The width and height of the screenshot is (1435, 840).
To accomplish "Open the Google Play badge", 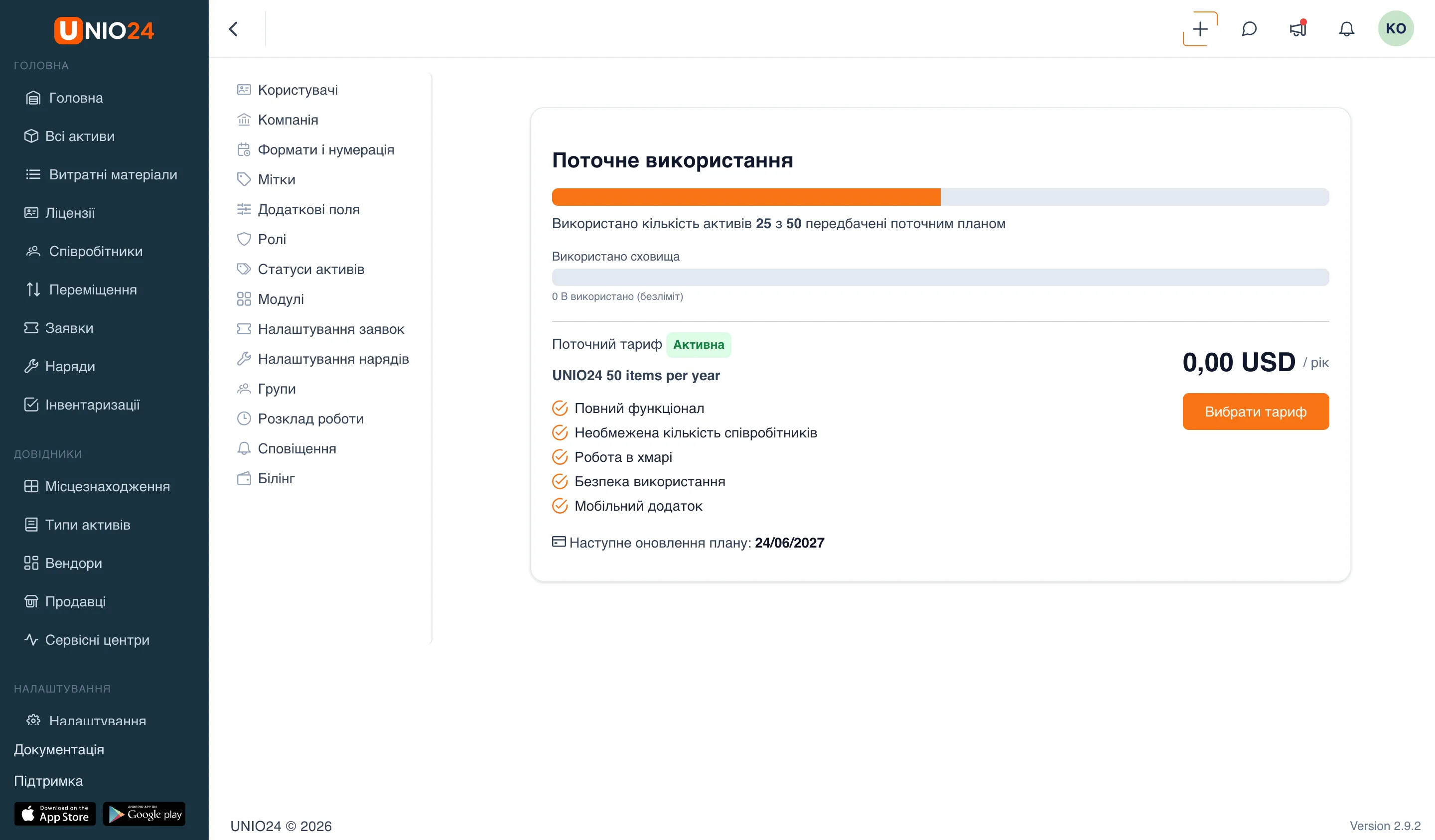I will tap(144, 814).
